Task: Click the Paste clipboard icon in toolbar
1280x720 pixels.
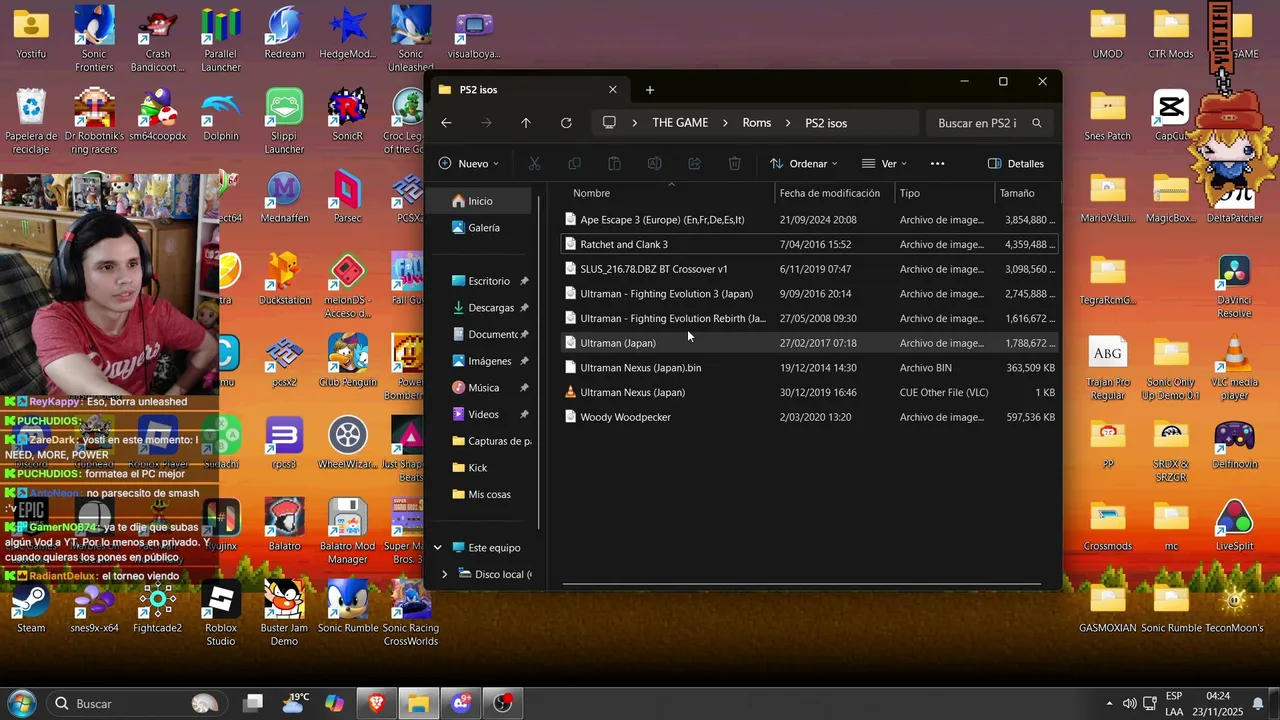Action: [x=614, y=163]
